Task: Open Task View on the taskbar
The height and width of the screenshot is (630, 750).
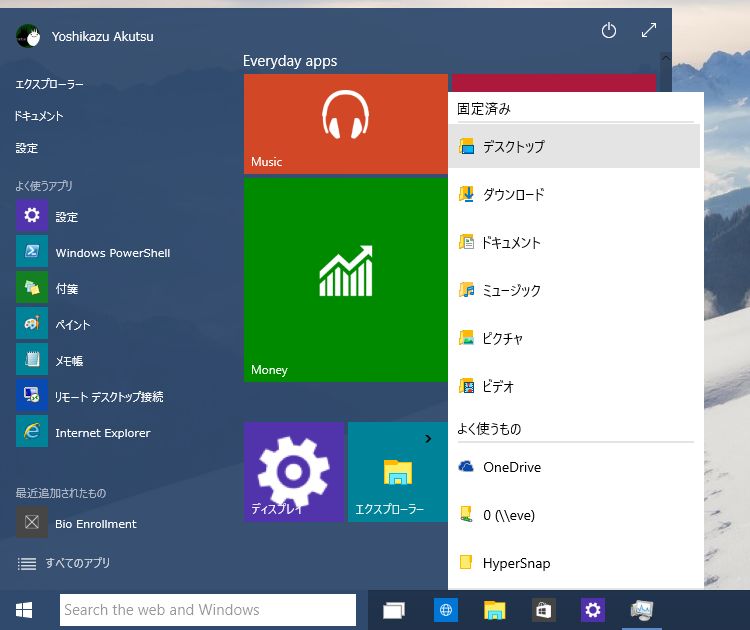Action: (x=394, y=610)
